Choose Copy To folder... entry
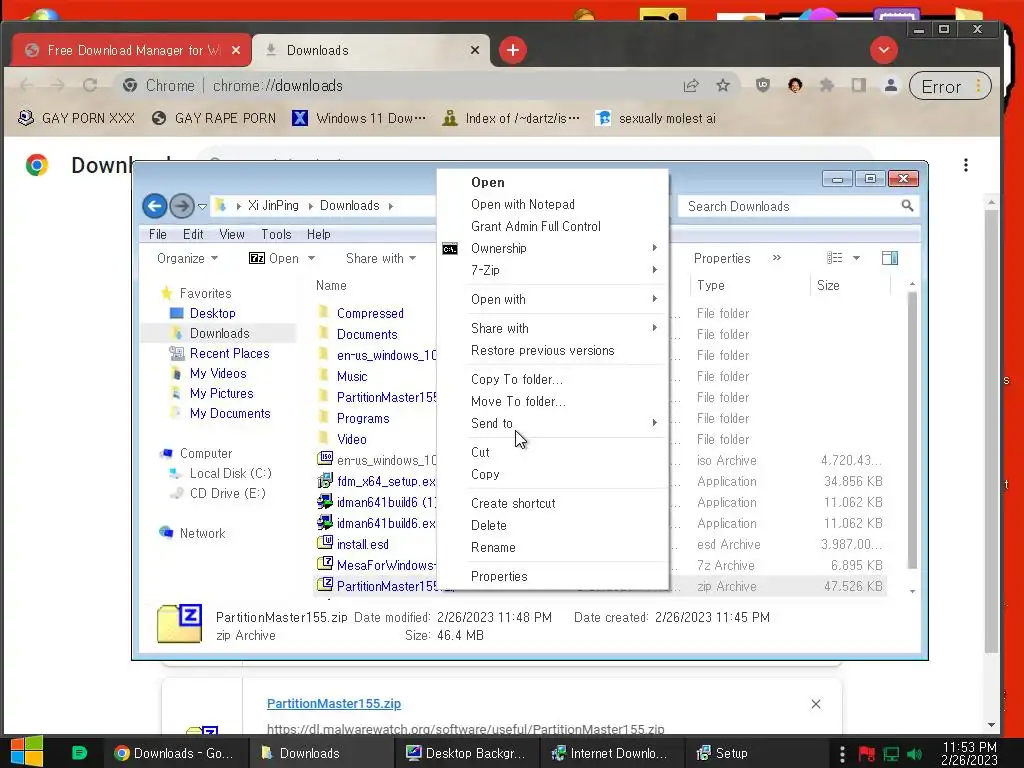This screenshot has width=1024, height=768. [517, 379]
